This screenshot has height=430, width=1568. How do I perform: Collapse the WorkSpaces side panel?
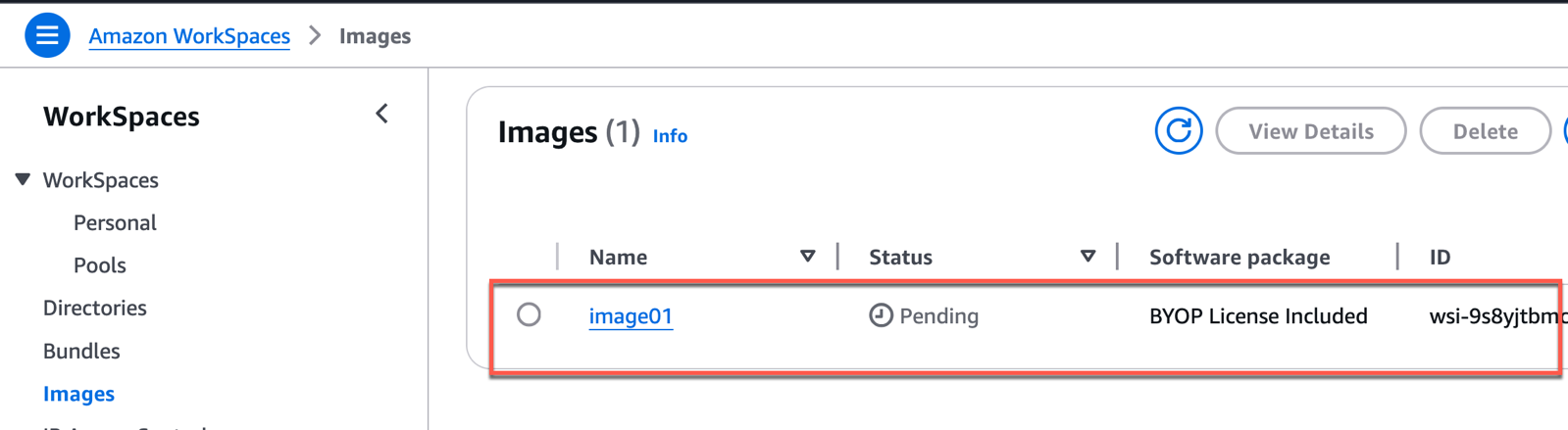pyautogui.click(x=382, y=115)
